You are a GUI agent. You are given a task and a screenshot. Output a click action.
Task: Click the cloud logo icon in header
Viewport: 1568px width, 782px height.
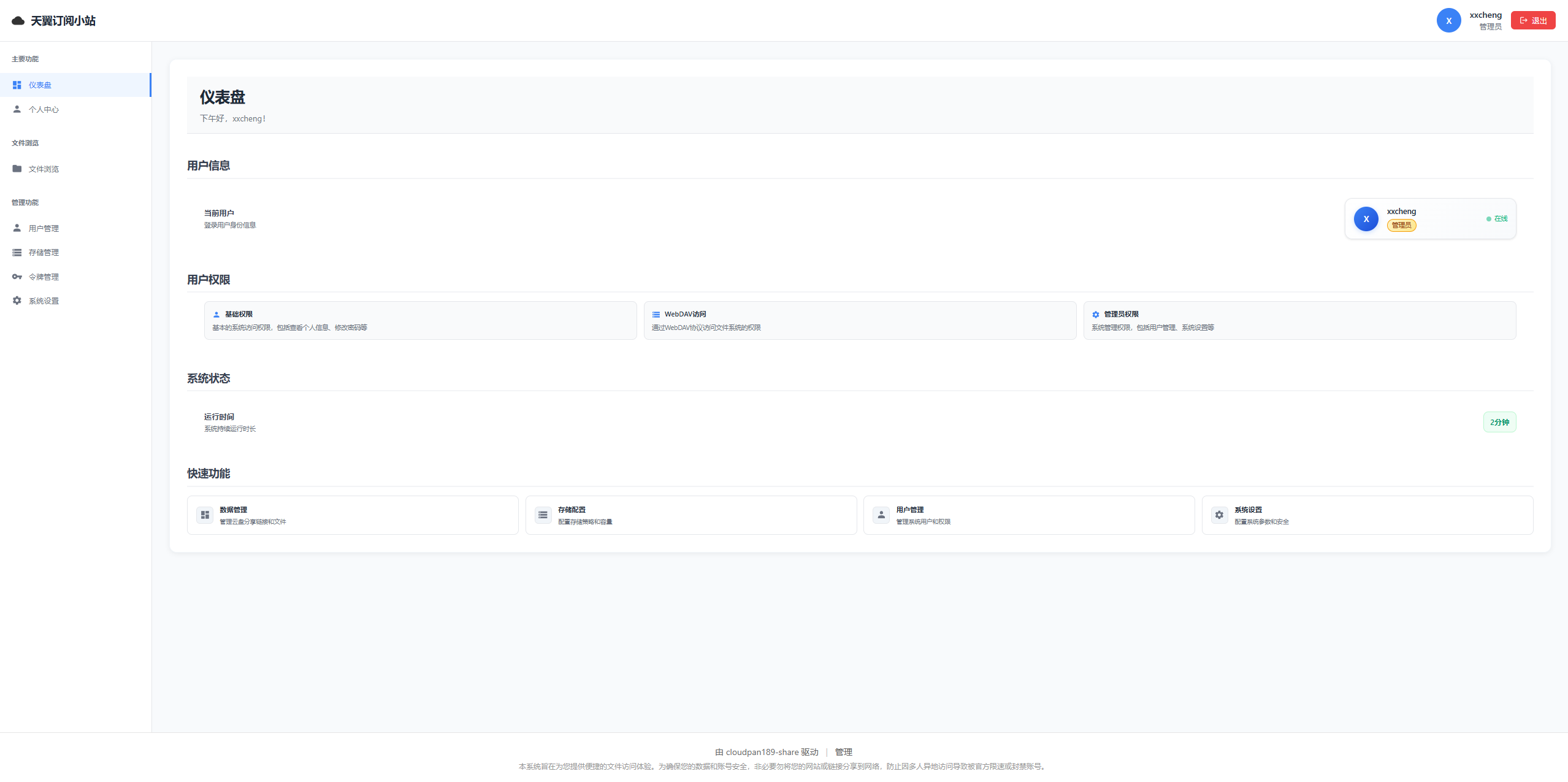(x=18, y=21)
